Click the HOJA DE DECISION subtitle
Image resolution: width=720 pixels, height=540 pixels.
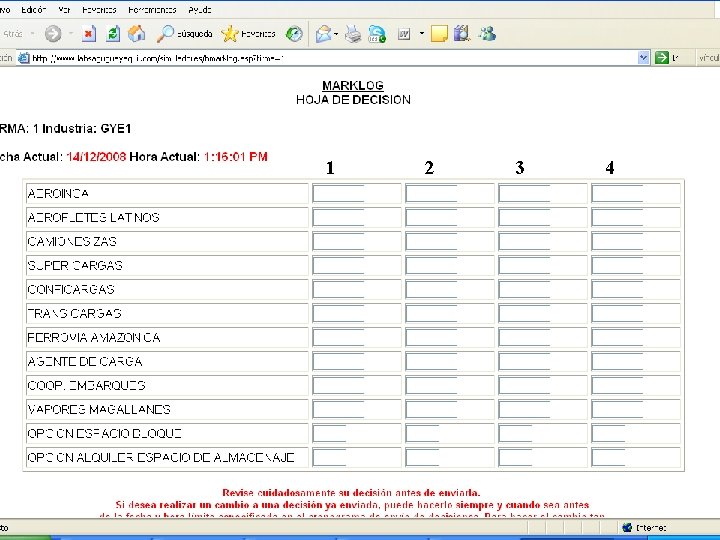coord(353,100)
